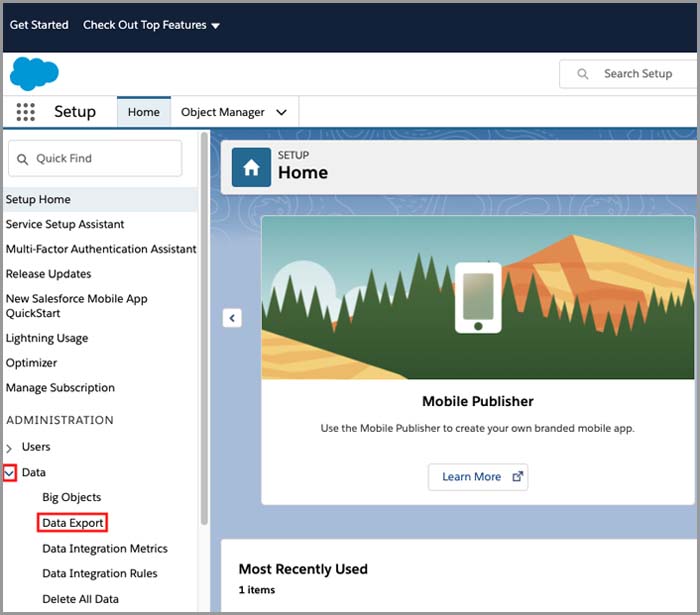This screenshot has width=700, height=615.
Task: Click the magnifier icon in Search Setup
Action: click(x=583, y=74)
